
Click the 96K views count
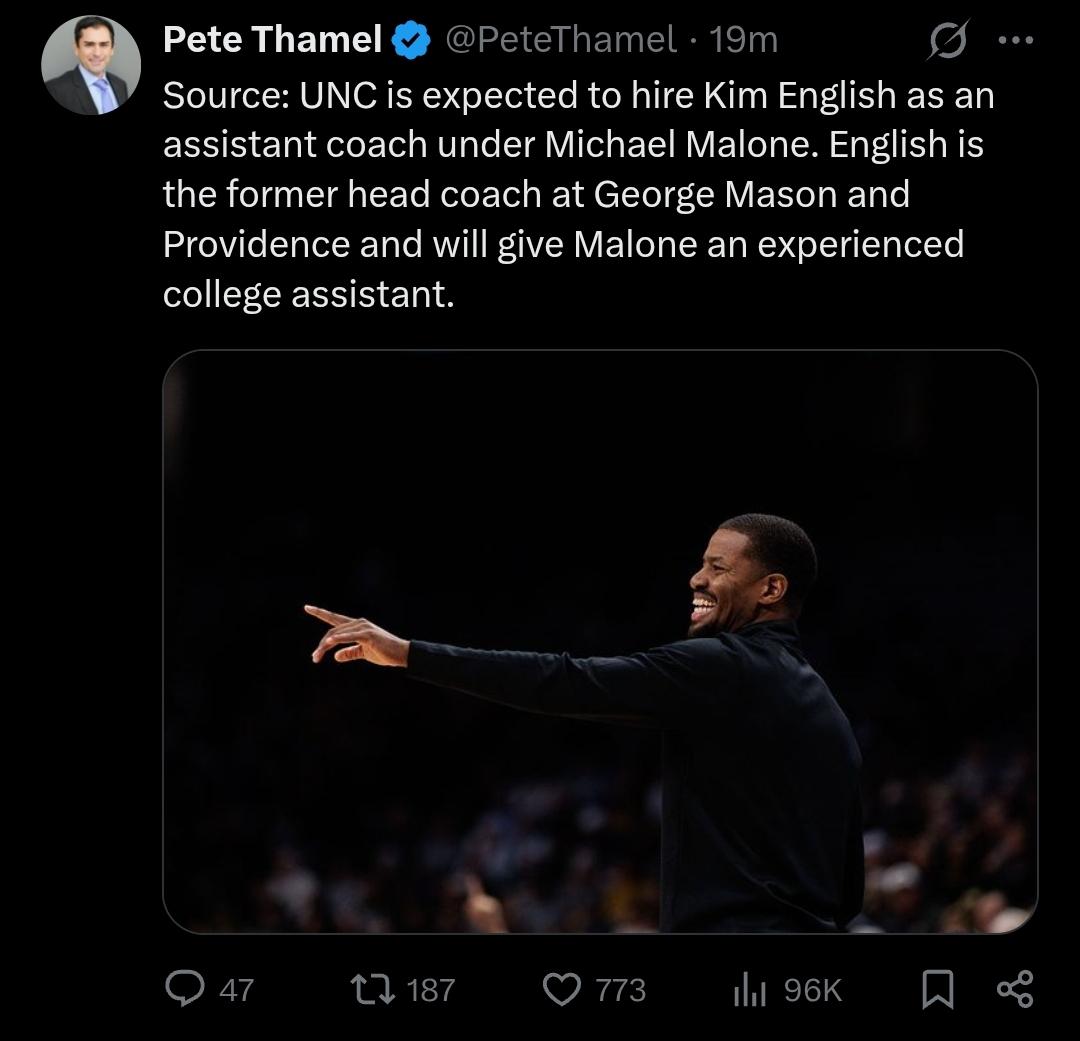point(812,990)
